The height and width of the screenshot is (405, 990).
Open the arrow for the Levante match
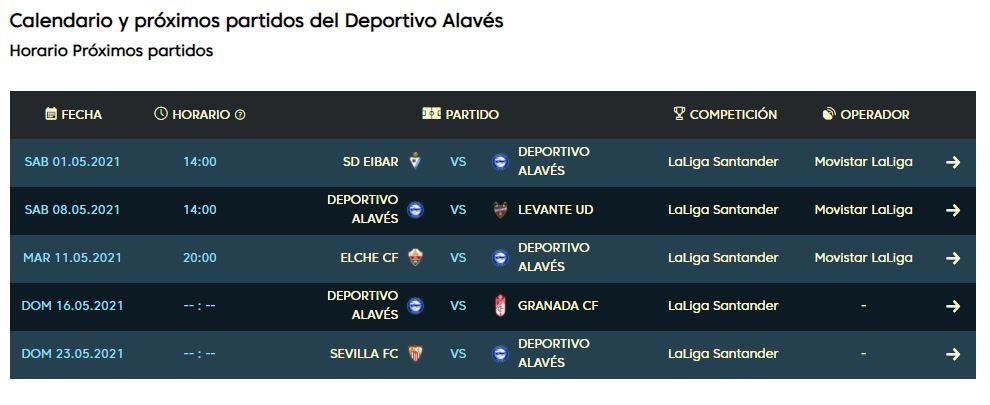click(952, 210)
